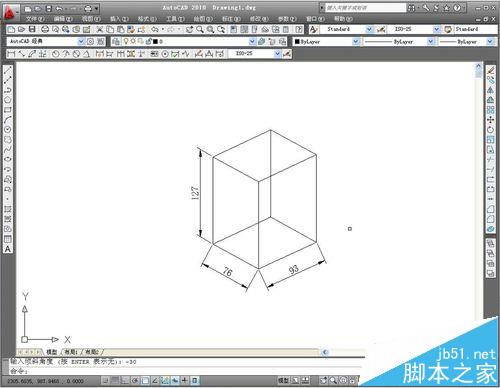Expand the layer list dropdown
This screenshot has height=388, width=500.
click(x=252, y=42)
